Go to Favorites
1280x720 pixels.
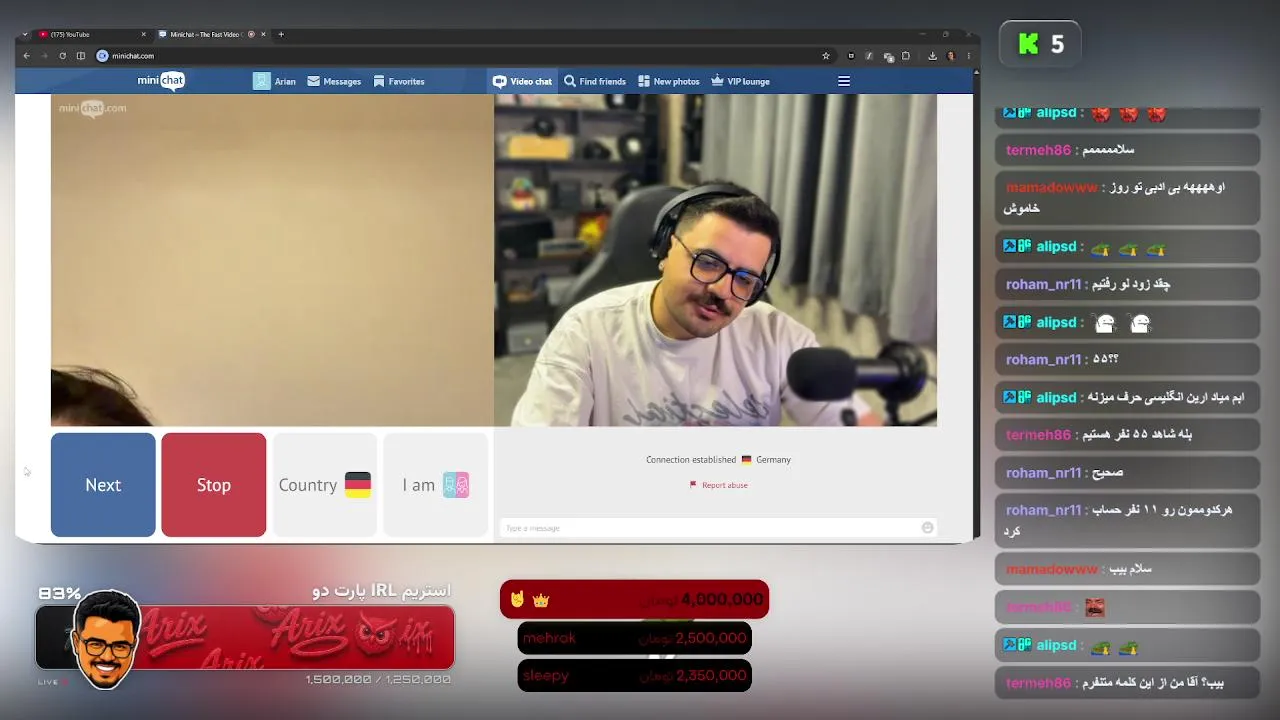click(x=399, y=82)
